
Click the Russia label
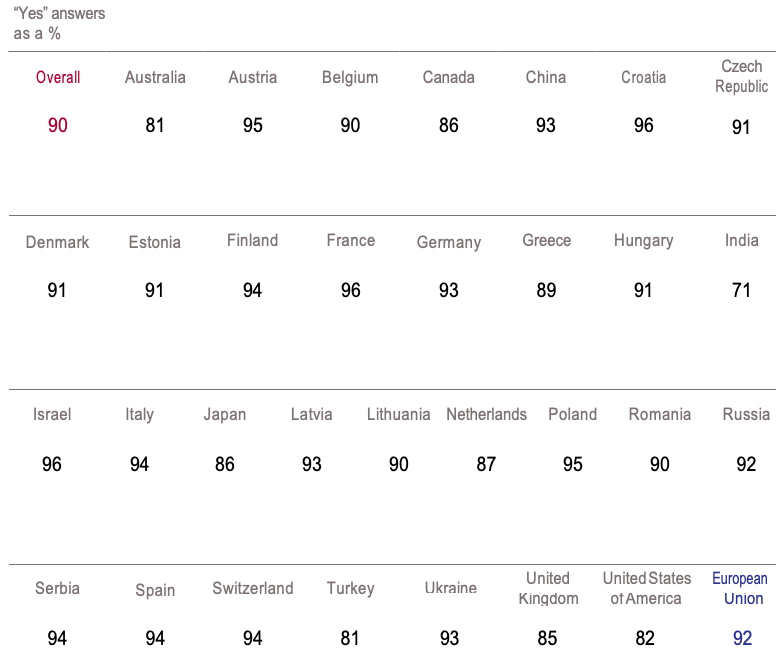746,414
